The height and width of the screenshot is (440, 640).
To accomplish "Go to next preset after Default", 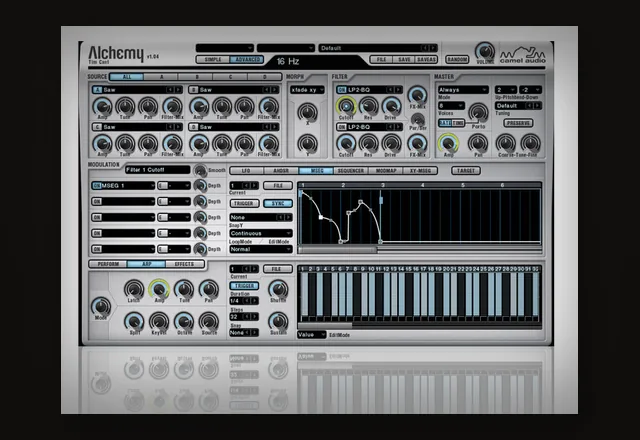I will [433, 48].
